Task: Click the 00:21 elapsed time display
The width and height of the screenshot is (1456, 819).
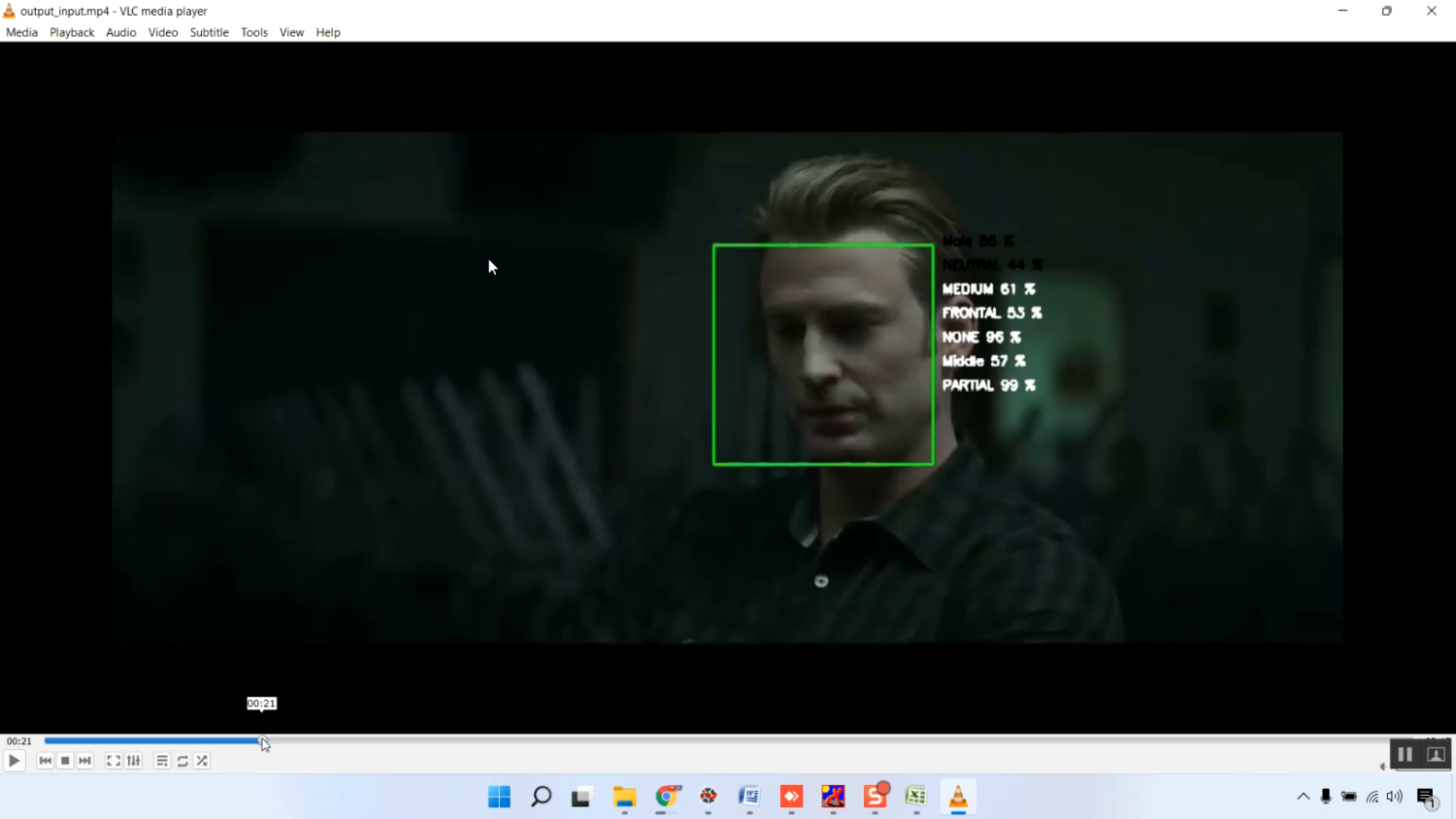Action: click(18, 740)
